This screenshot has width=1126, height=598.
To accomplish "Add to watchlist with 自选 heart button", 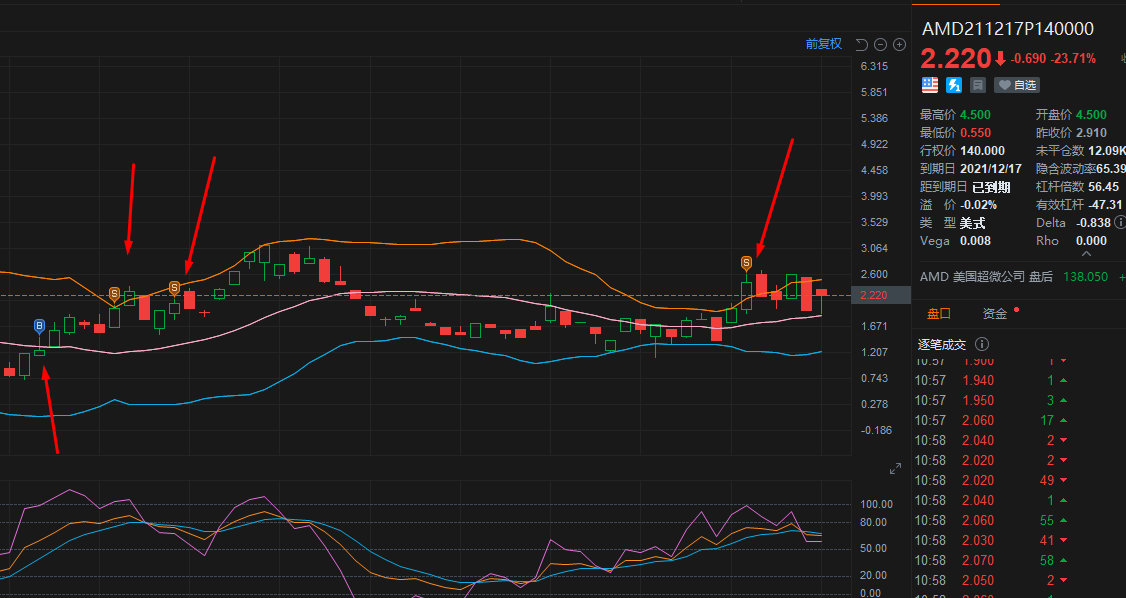I will pos(1017,85).
